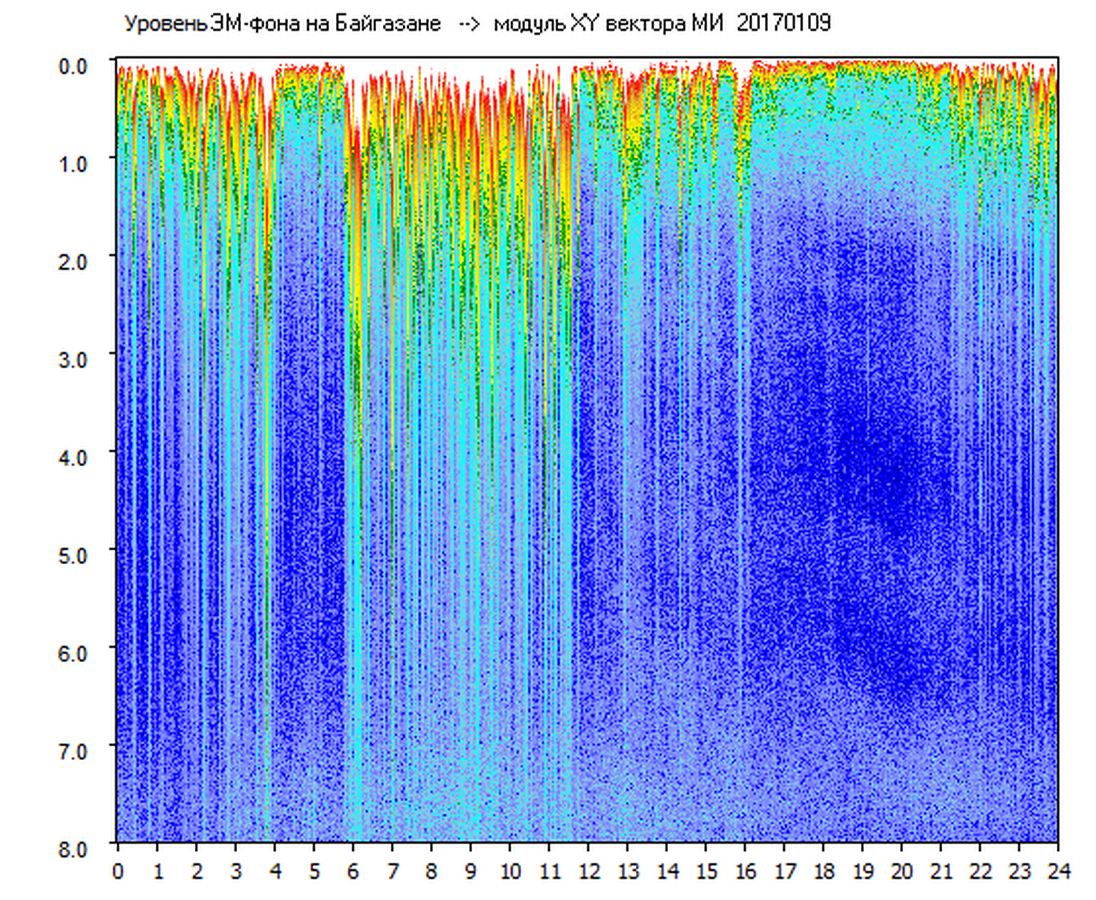The image size is (1096, 900).
Task: Click the date 20170109 in the title
Action: point(784,24)
